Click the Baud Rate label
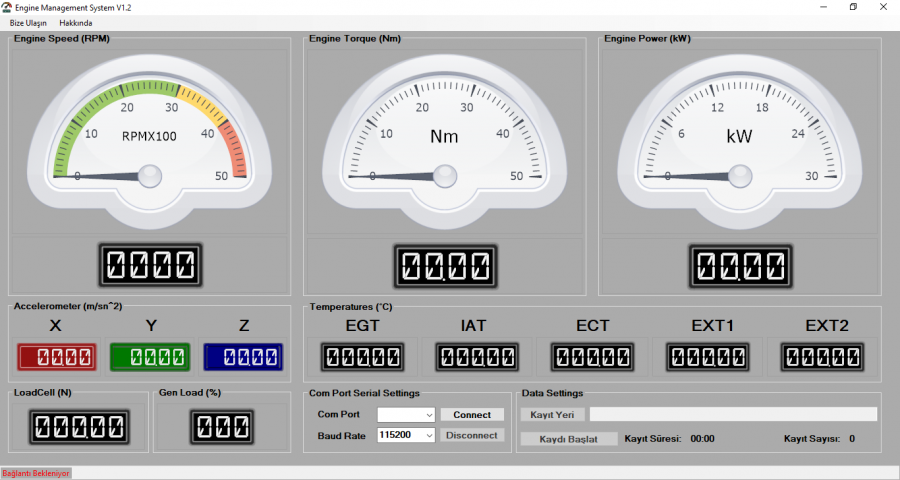This screenshot has width=900, height=480. tap(342, 436)
